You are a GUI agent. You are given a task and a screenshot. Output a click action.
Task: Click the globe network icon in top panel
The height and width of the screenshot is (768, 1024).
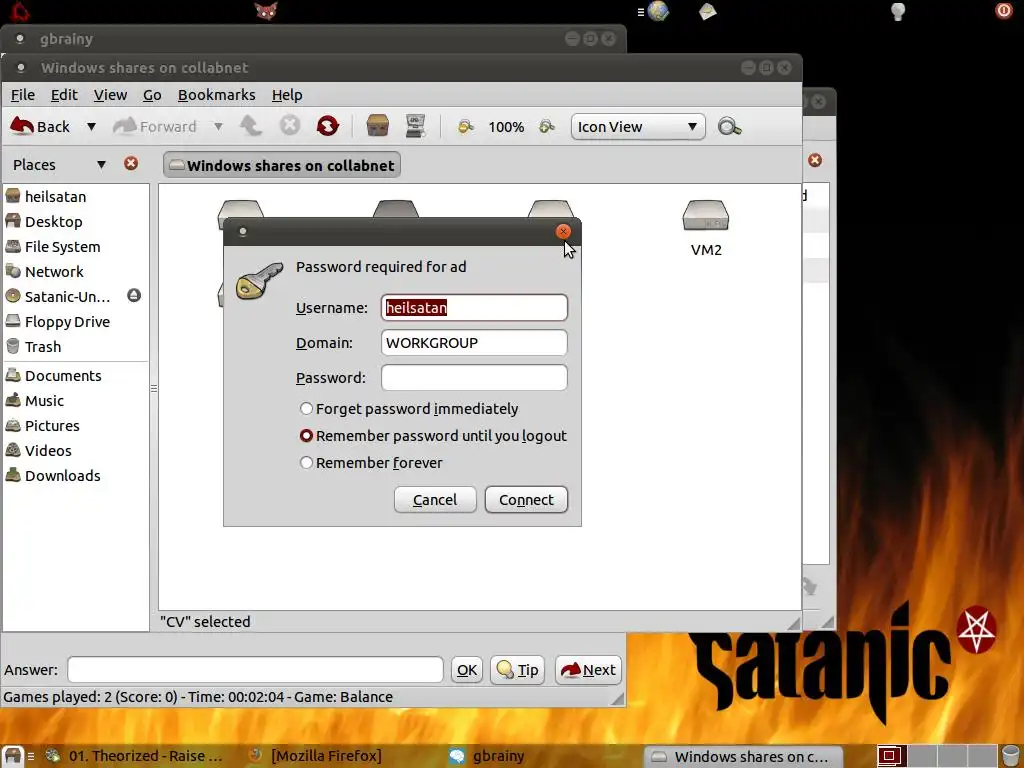click(658, 11)
